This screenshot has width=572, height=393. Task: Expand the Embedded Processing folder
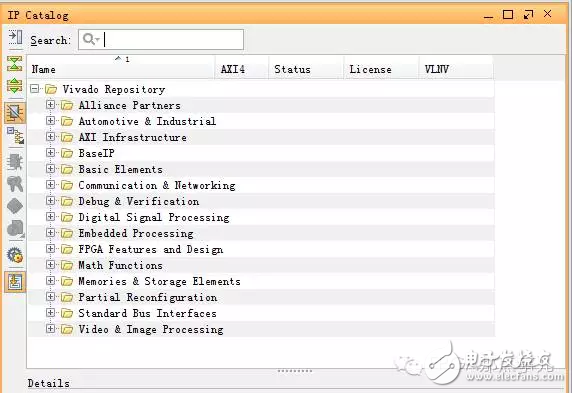(x=51, y=233)
